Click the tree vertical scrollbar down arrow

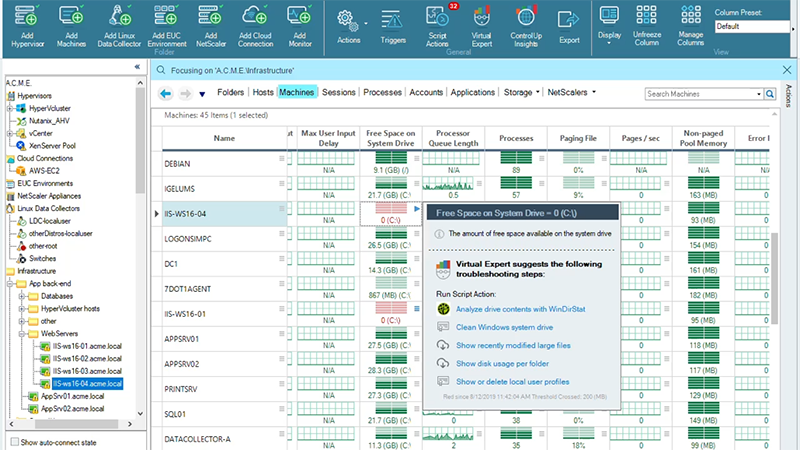(140, 414)
